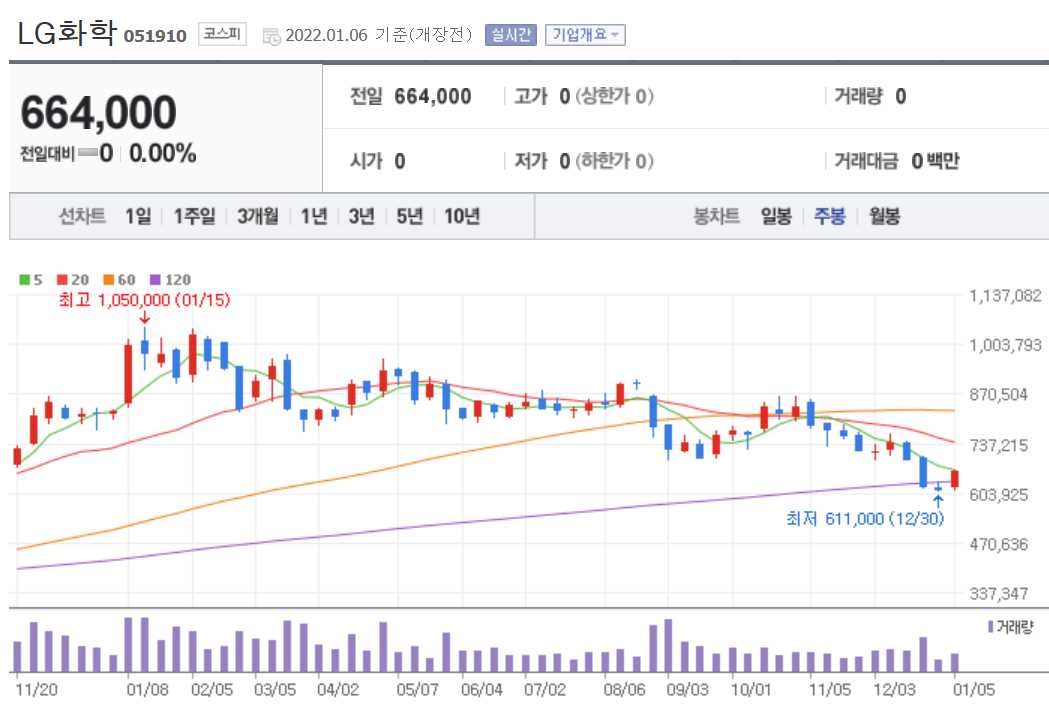Click the 01/05 date axis label
Image resolution: width=1049 pixels, height=710 pixels.
974,689
